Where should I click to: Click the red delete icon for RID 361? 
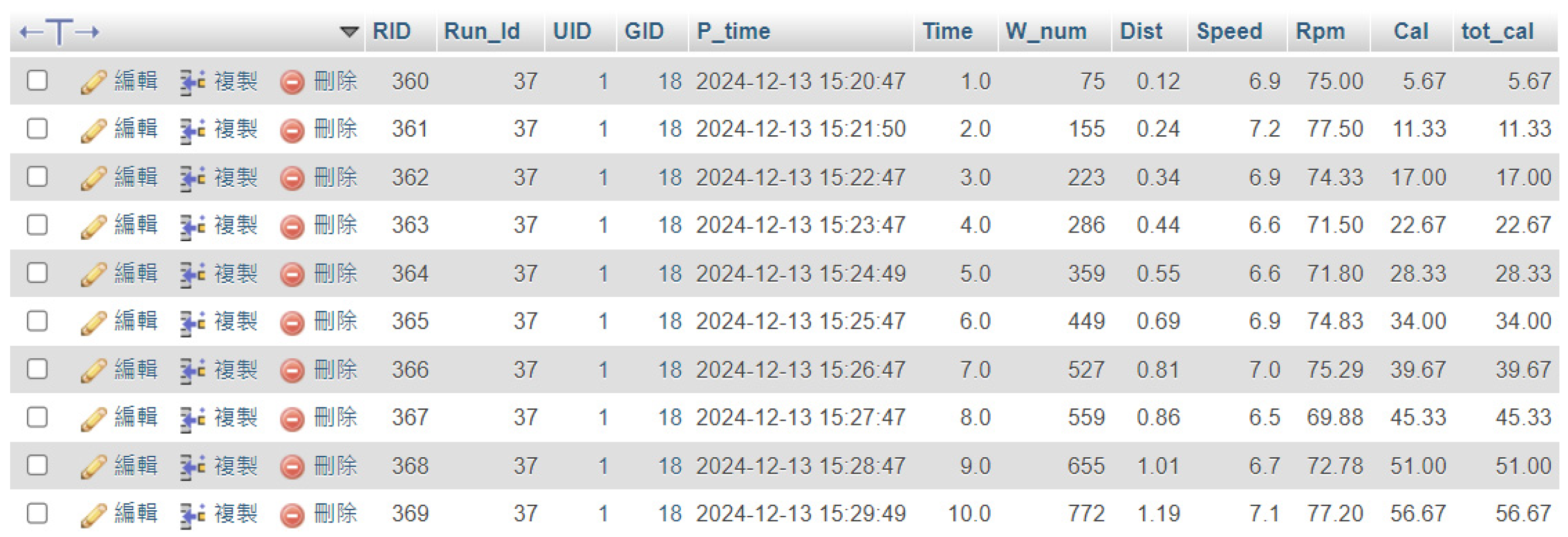pos(292,130)
